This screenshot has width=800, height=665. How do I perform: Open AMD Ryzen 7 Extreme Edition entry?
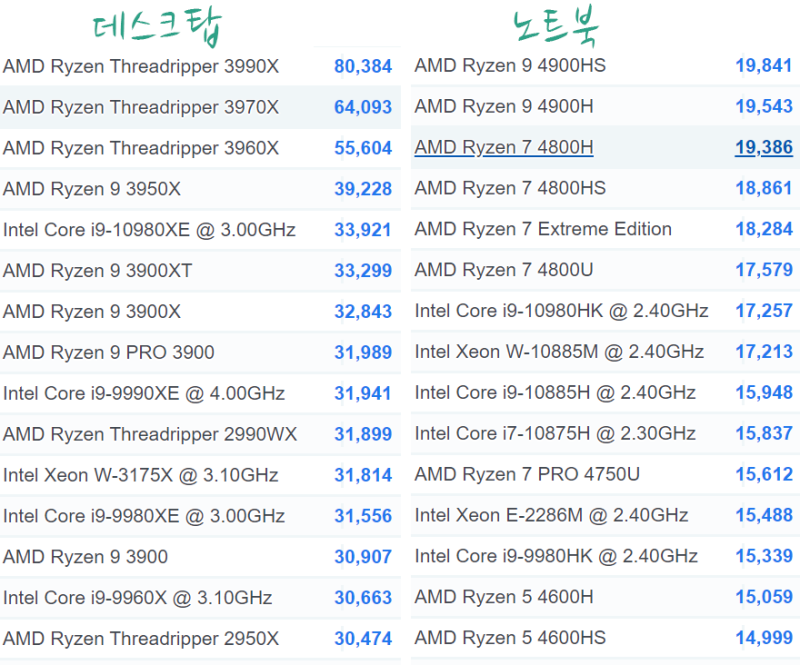(x=543, y=229)
